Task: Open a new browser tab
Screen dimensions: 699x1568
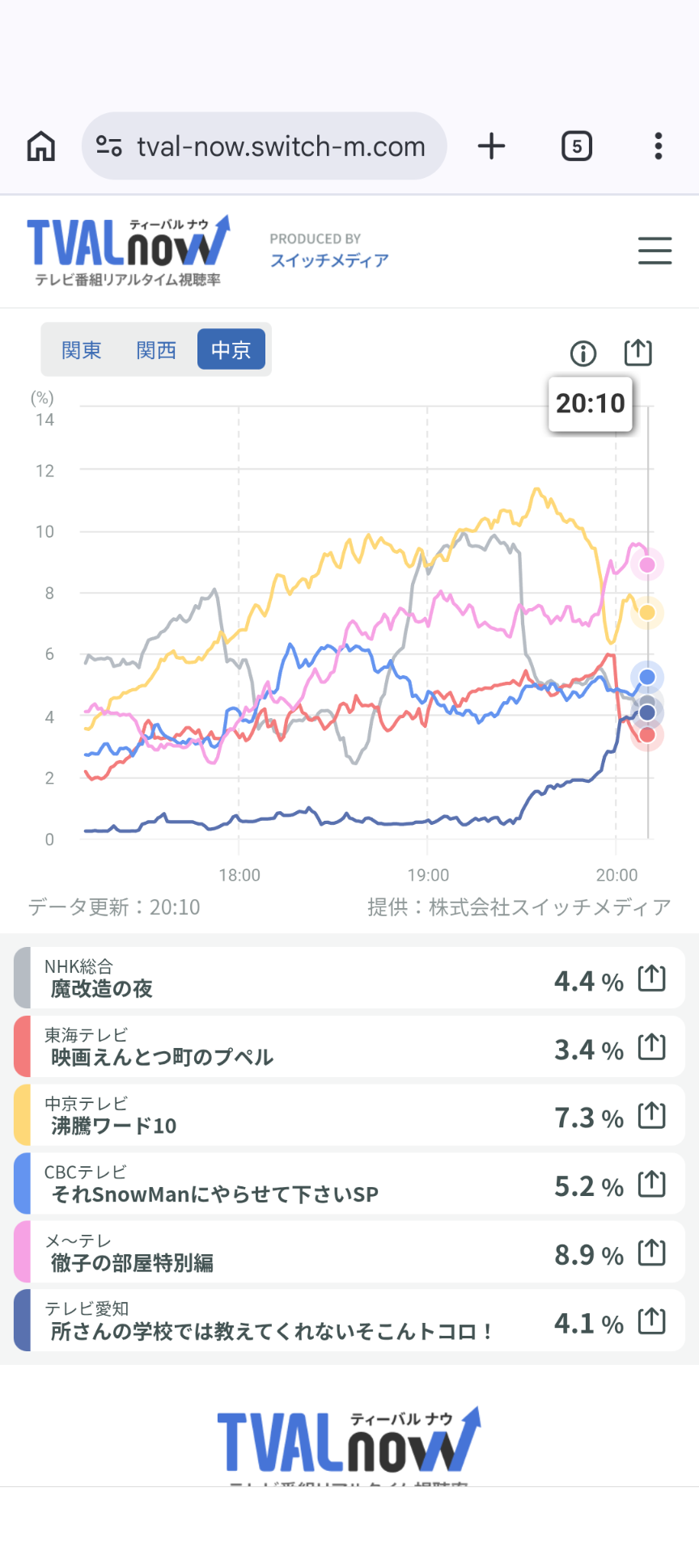Action: pyautogui.click(x=491, y=146)
